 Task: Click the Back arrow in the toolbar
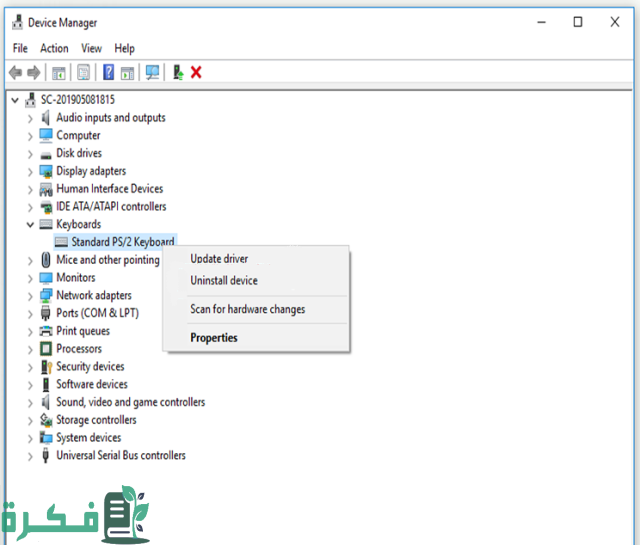point(15,72)
